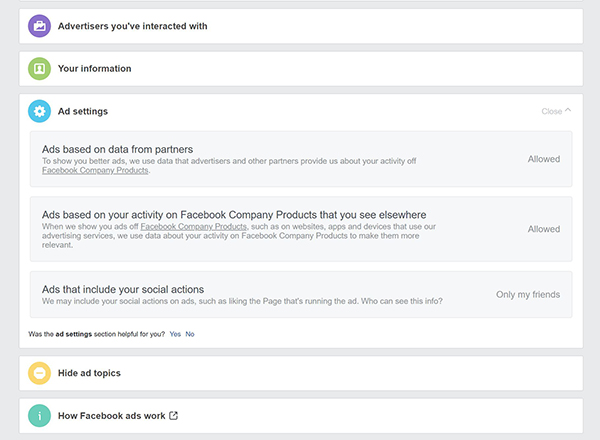Open Ads based on your activity setting

click(x=301, y=229)
